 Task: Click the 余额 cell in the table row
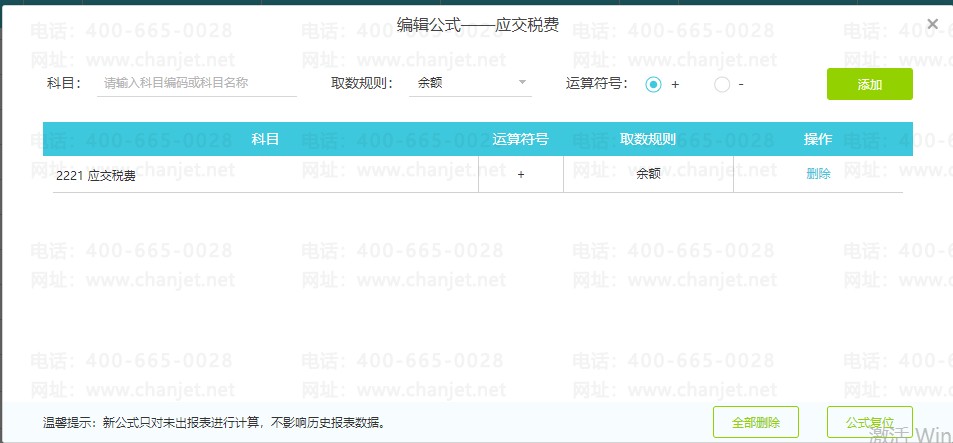tap(649, 174)
